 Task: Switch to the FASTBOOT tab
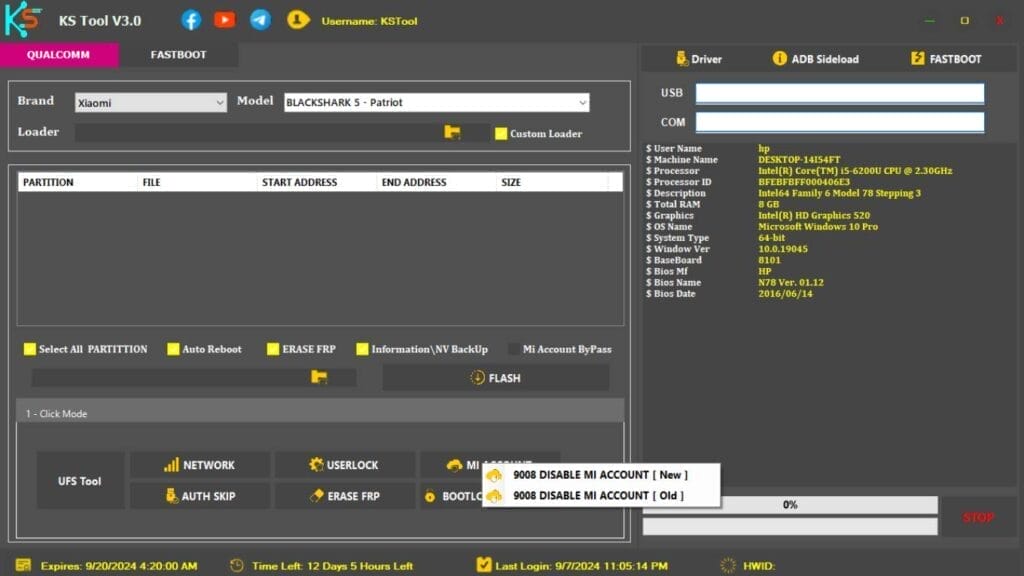(x=179, y=56)
